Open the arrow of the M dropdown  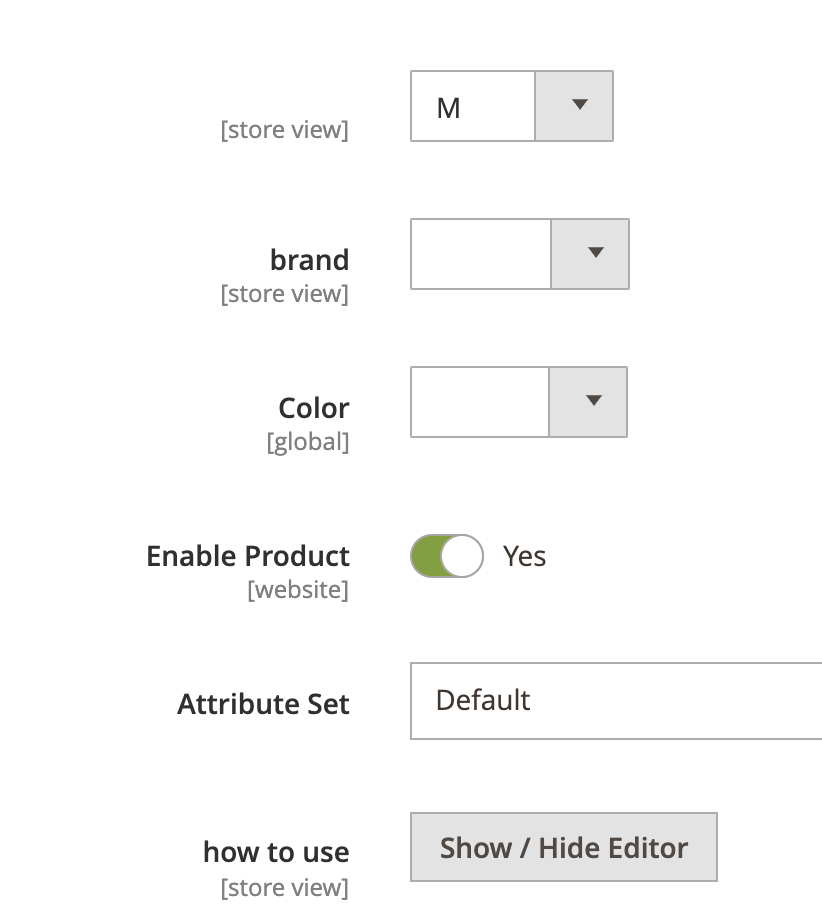coord(574,106)
